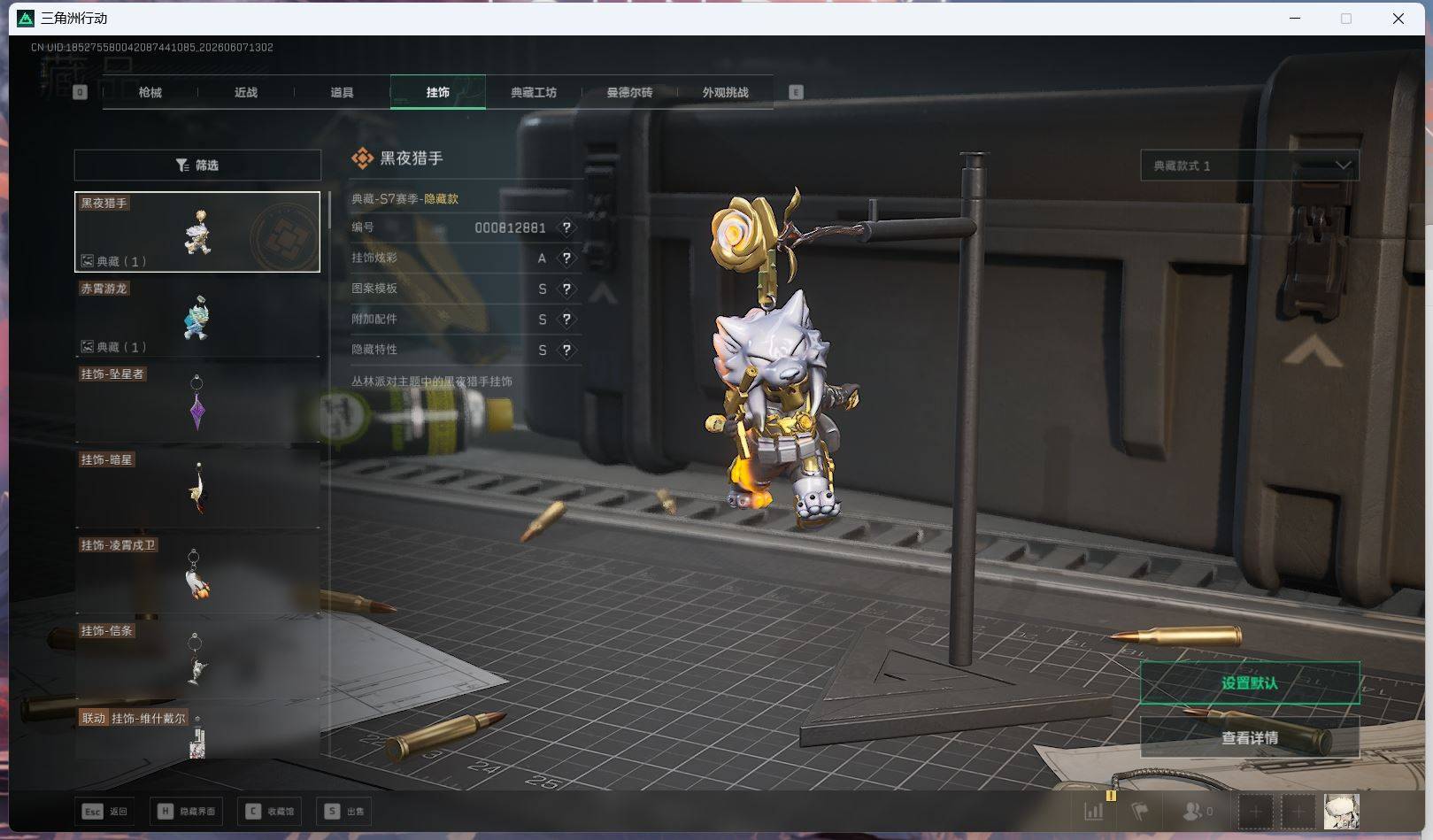Select the 联动 挂饰-维什戴尔 charm card

(197, 733)
